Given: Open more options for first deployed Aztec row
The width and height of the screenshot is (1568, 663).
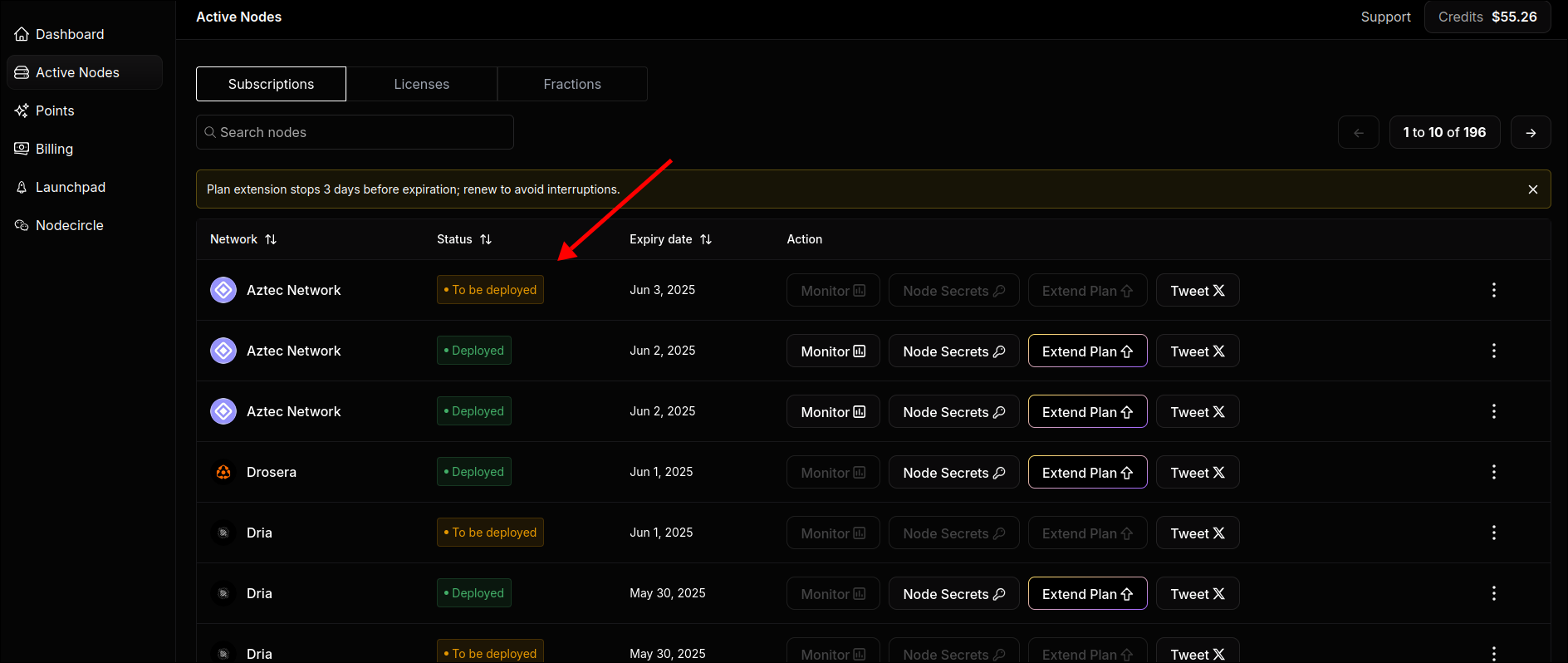Looking at the screenshot, I should [1494, 351].
